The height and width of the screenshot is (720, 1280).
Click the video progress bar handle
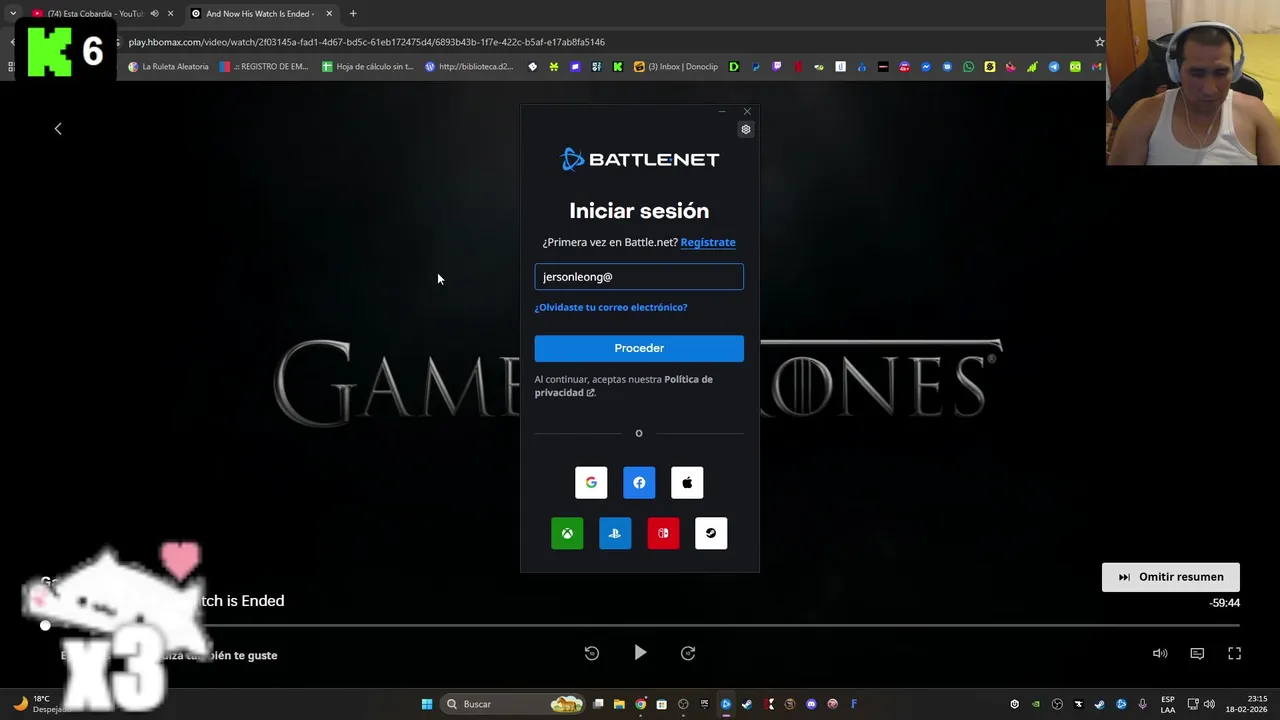click(45, 625)
